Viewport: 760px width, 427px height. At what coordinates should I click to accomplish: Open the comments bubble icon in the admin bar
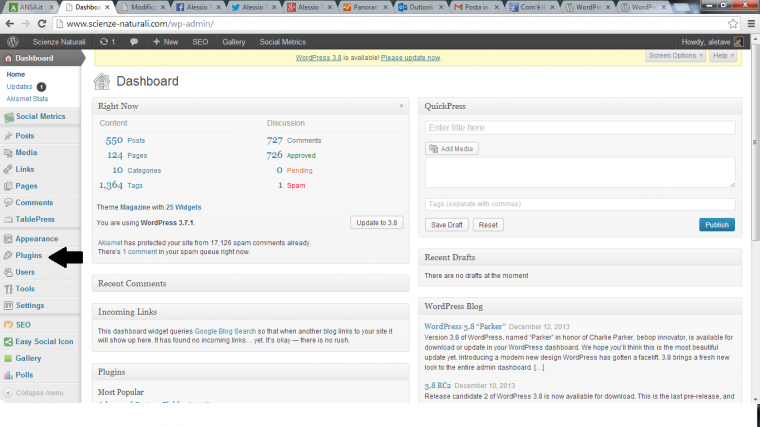pyautogui.click(x=134, y=42)
